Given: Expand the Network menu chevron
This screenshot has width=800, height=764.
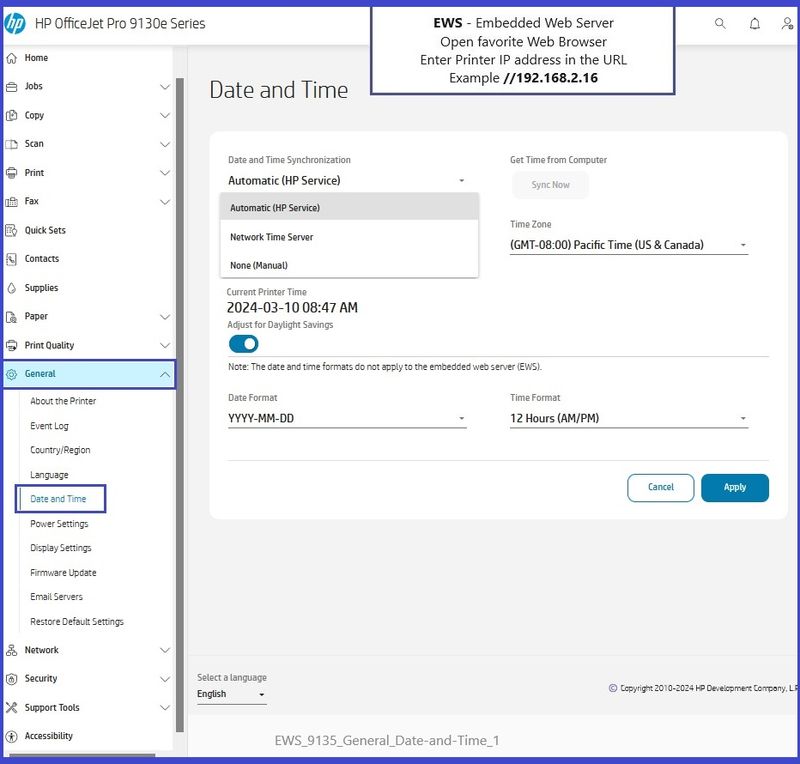Looking at the screenshot, I should point(165,650).
